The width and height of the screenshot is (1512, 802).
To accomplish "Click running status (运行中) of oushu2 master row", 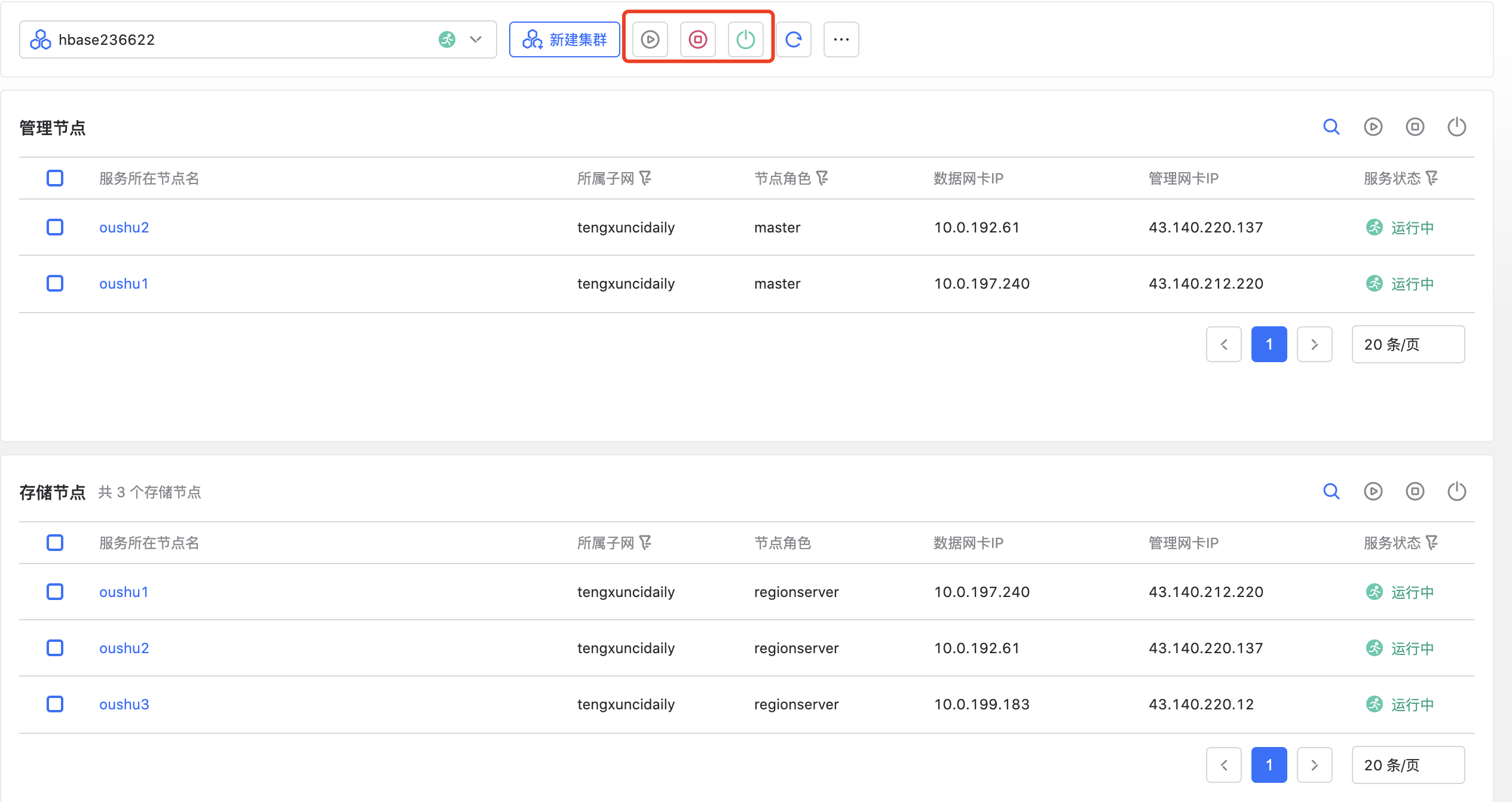I will (1400, 228).
